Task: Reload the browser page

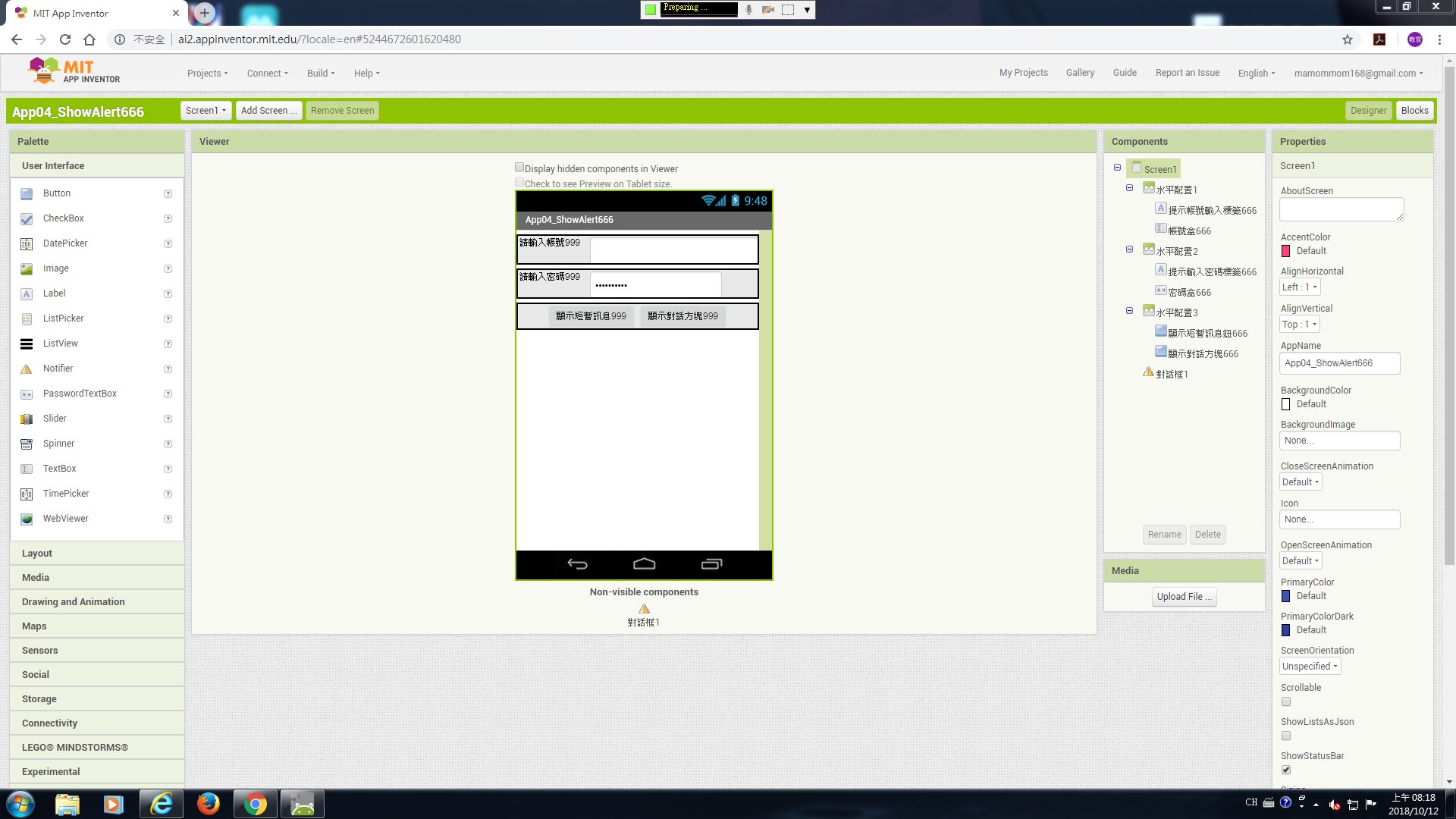Action: pos(65,39)
